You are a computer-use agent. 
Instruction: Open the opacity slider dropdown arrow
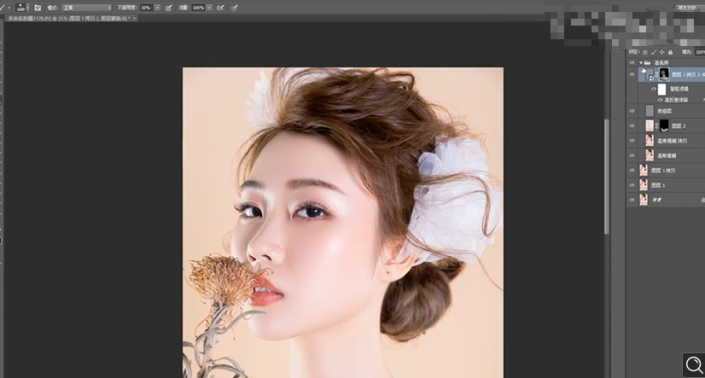pyautogui.click(x=157, y=8)
